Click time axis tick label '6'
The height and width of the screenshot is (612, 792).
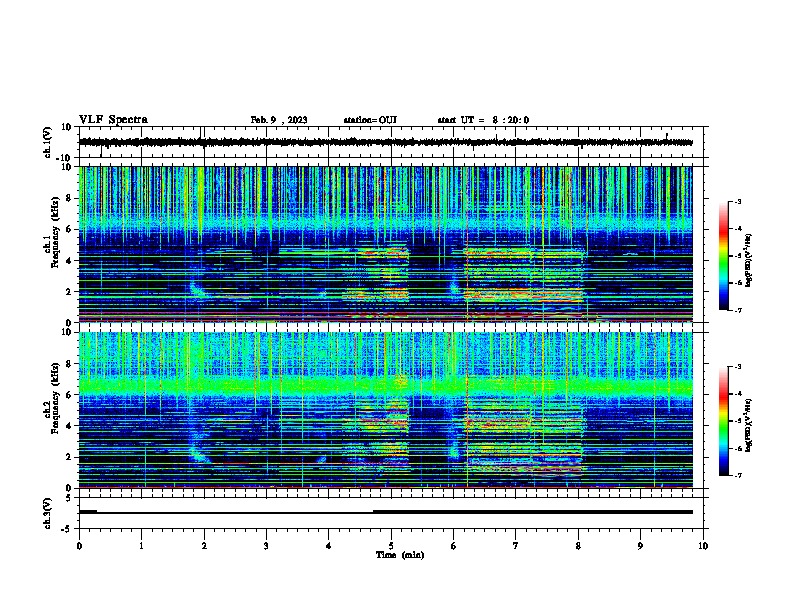pos(454,546)
